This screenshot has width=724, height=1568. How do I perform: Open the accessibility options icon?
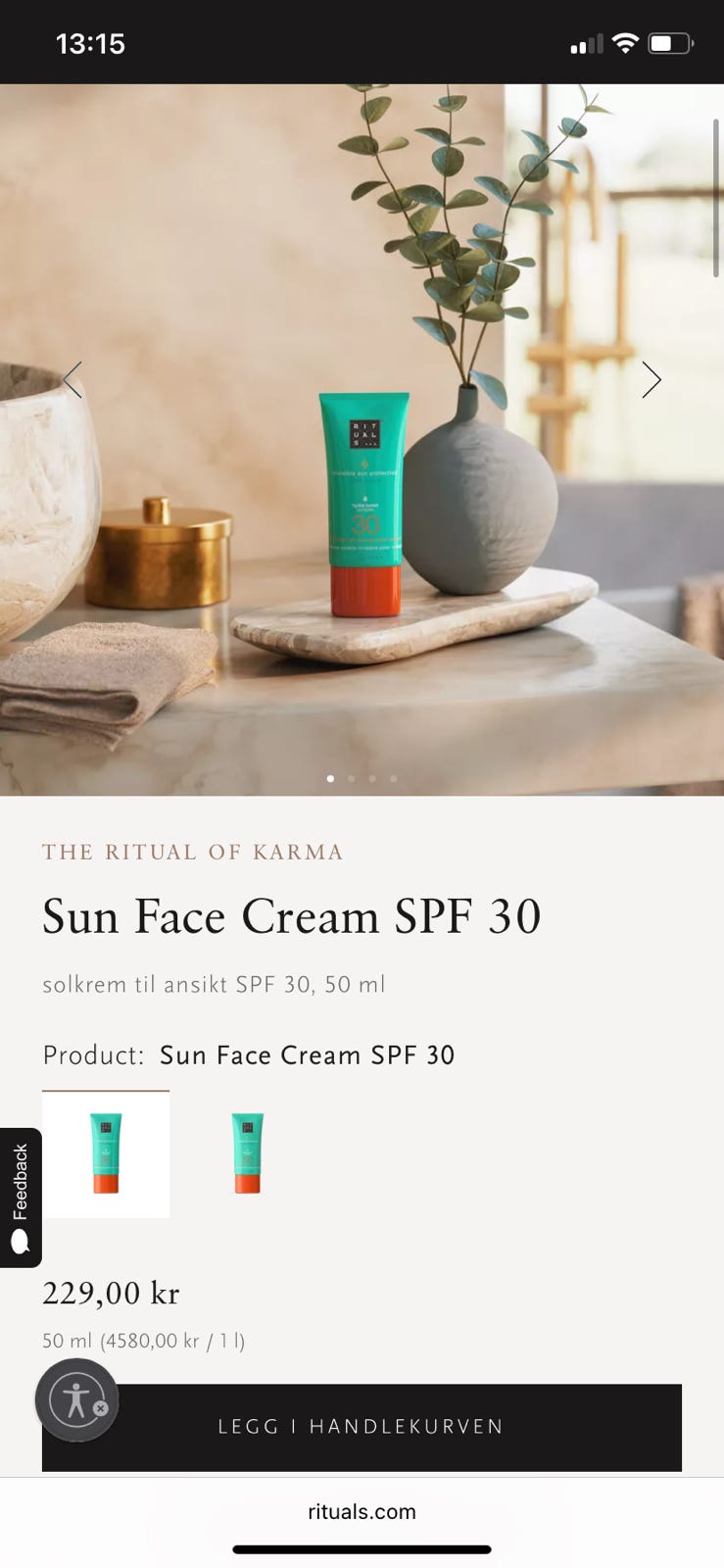[76, 1399]
